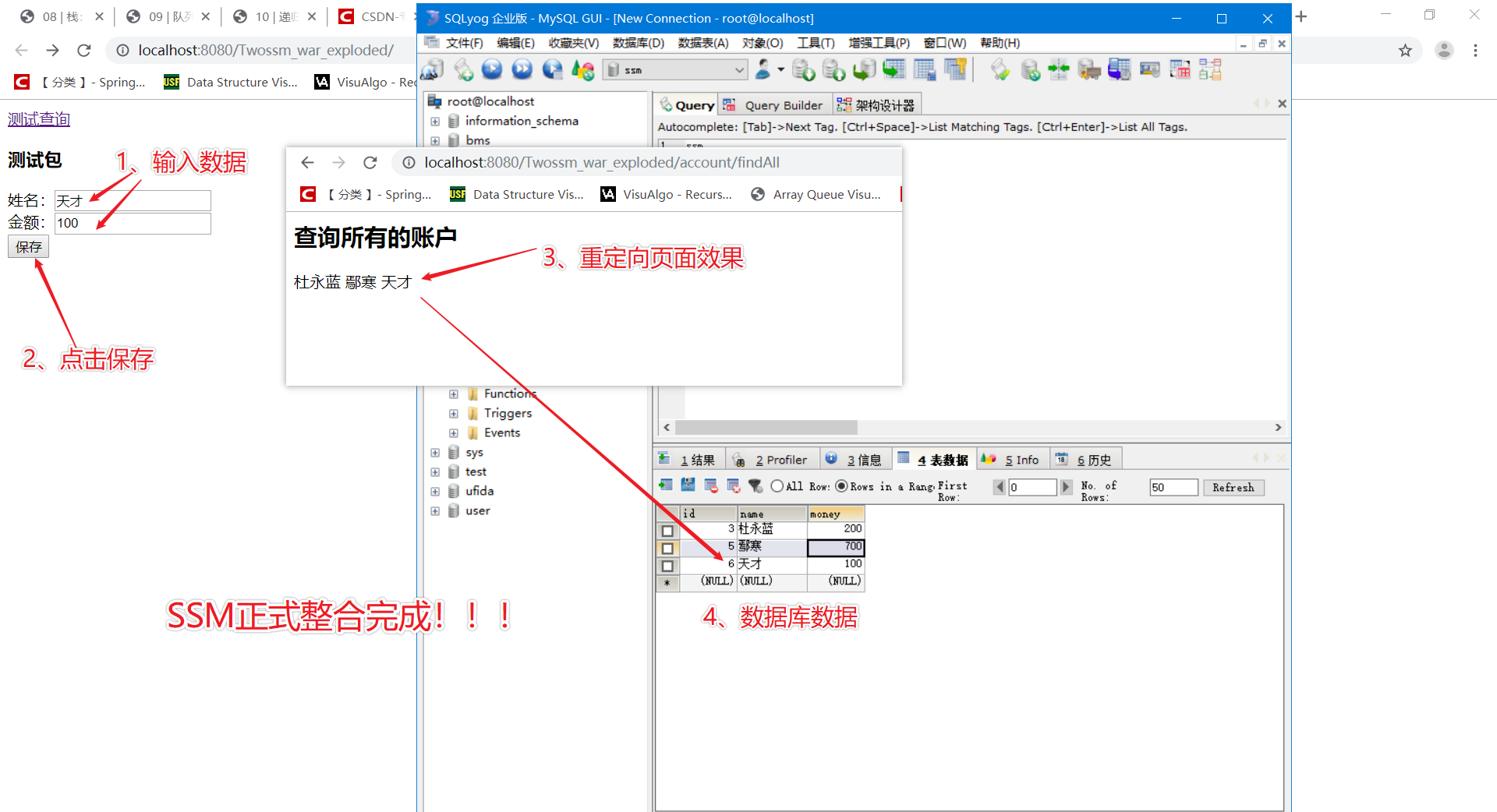Expand the Events folder

pyautogui.click(x=454, y=433)
